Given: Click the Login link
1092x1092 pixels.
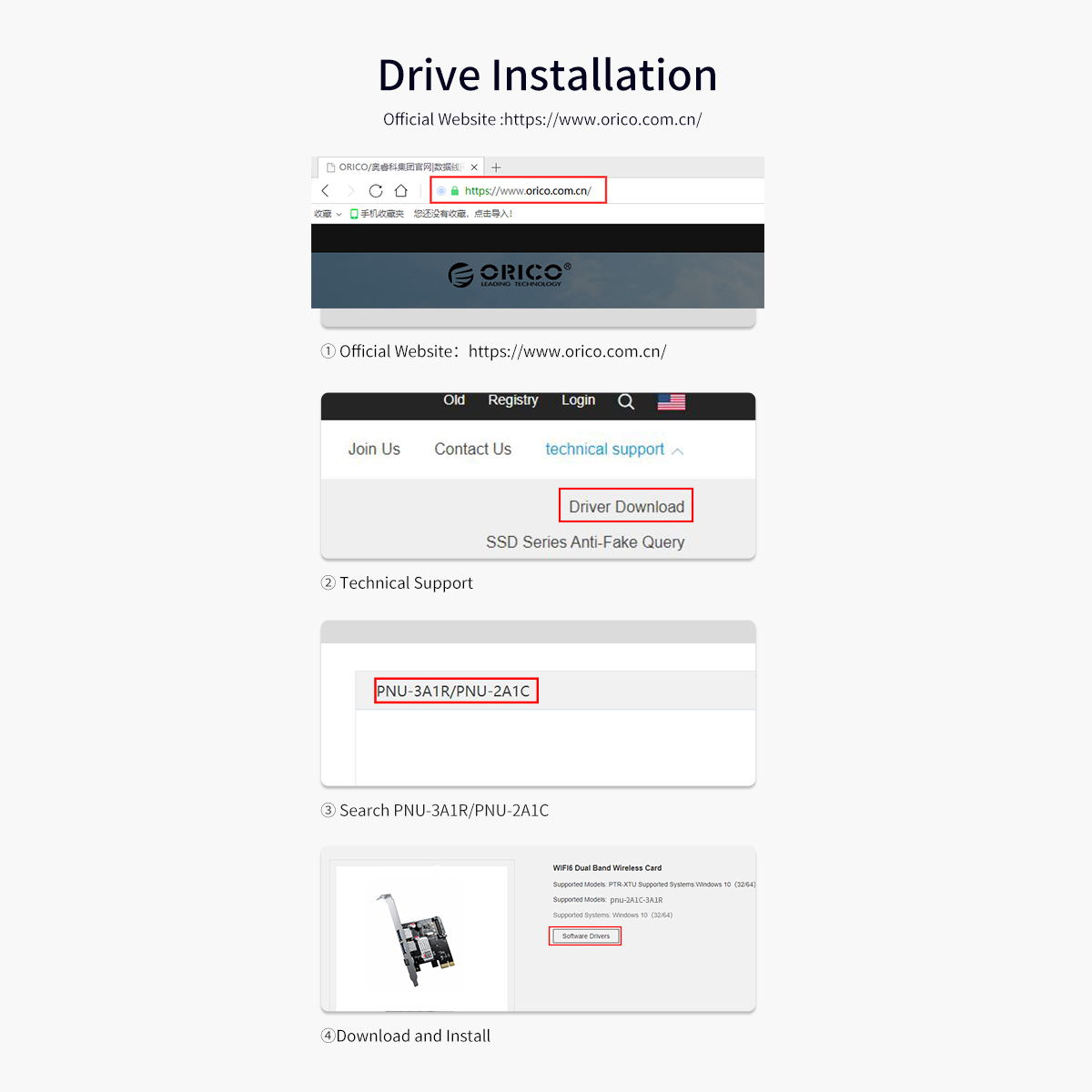Looking at the screenshot, I should [x=578, y=400].
